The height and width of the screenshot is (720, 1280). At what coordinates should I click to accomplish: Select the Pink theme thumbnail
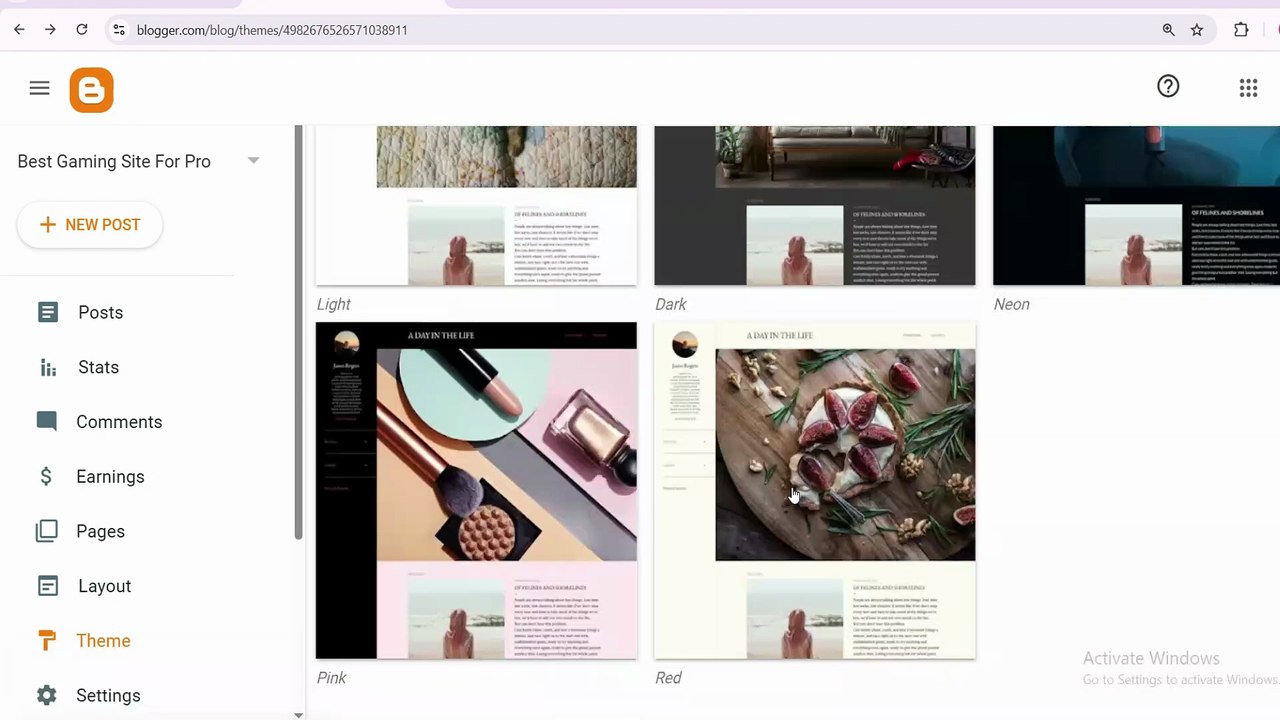[476, 491]
